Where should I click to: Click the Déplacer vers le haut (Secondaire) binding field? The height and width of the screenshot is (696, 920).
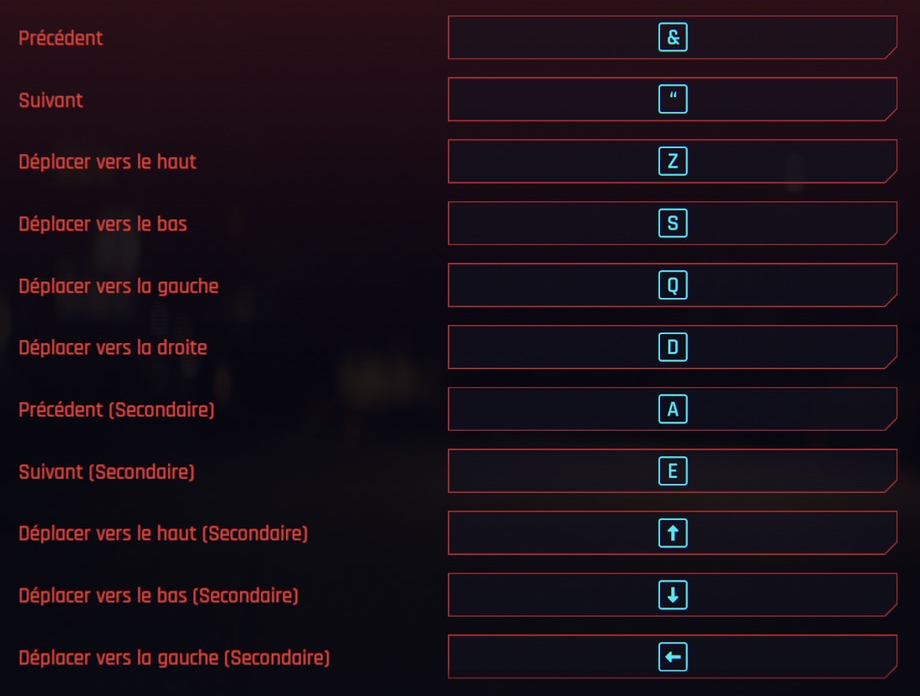(672, 533)
